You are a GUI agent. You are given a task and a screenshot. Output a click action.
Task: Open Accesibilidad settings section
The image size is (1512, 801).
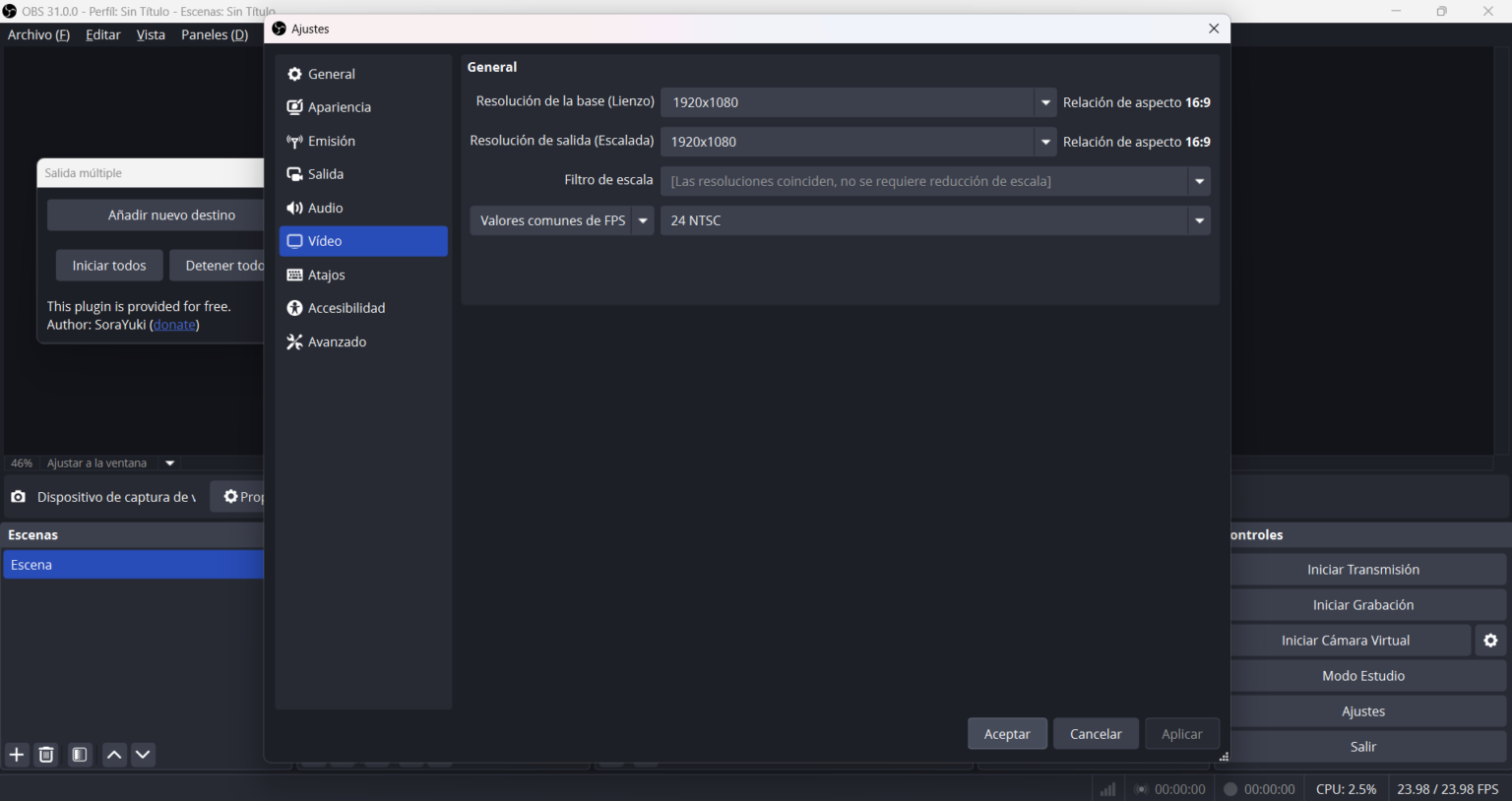click(x=346, y=308)
